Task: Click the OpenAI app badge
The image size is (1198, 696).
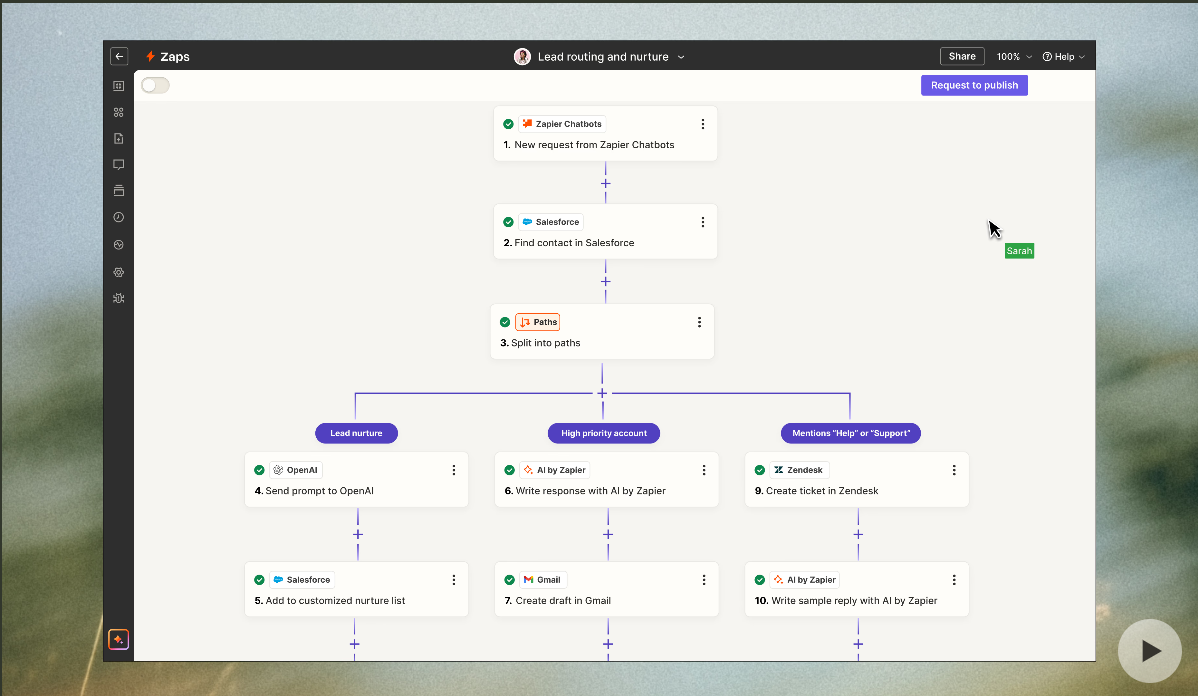Action: pos(296,470)
